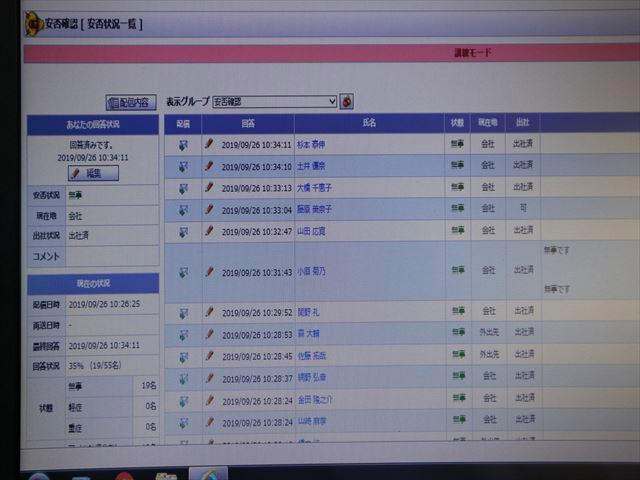This screenshot has width=640, height=480.
Task: Click the pencil icon in the 10:31:43 row
Action: [x=209, y=272]
